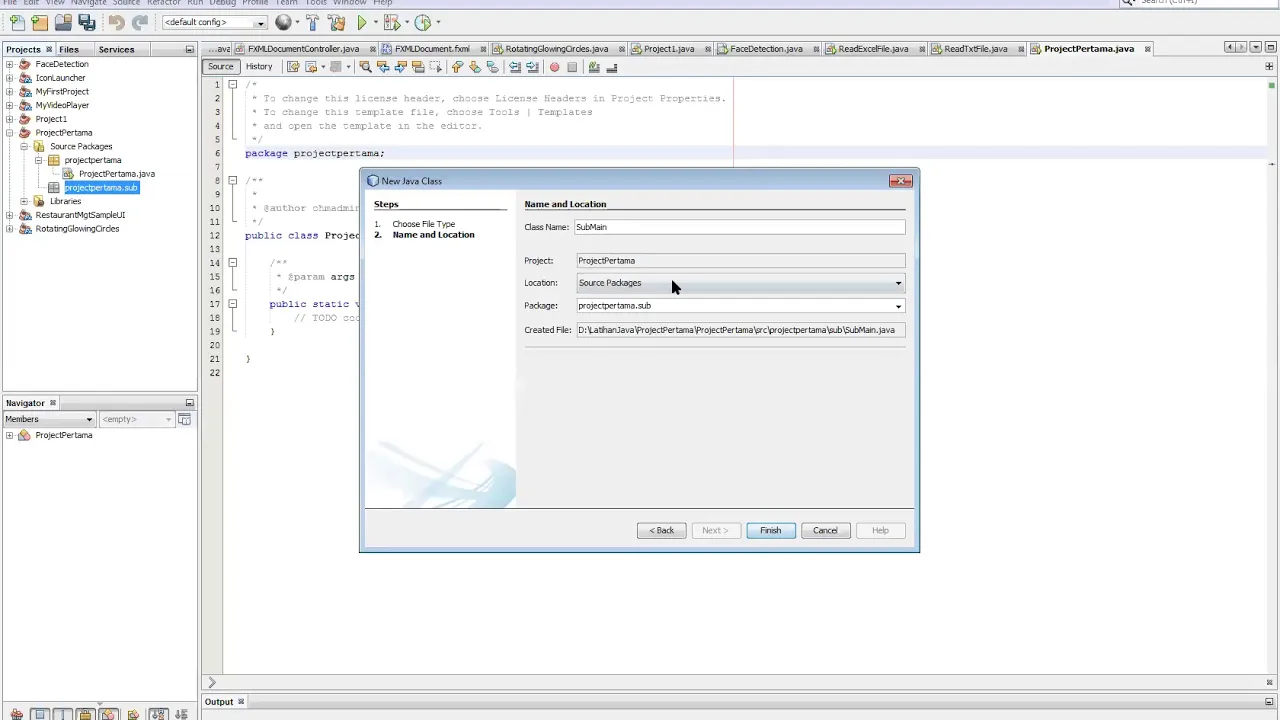This screenshot has height=720, width=1280.
Task: Click the Find Selection magnifier in editor toolbar
Action: click(365, 67)
